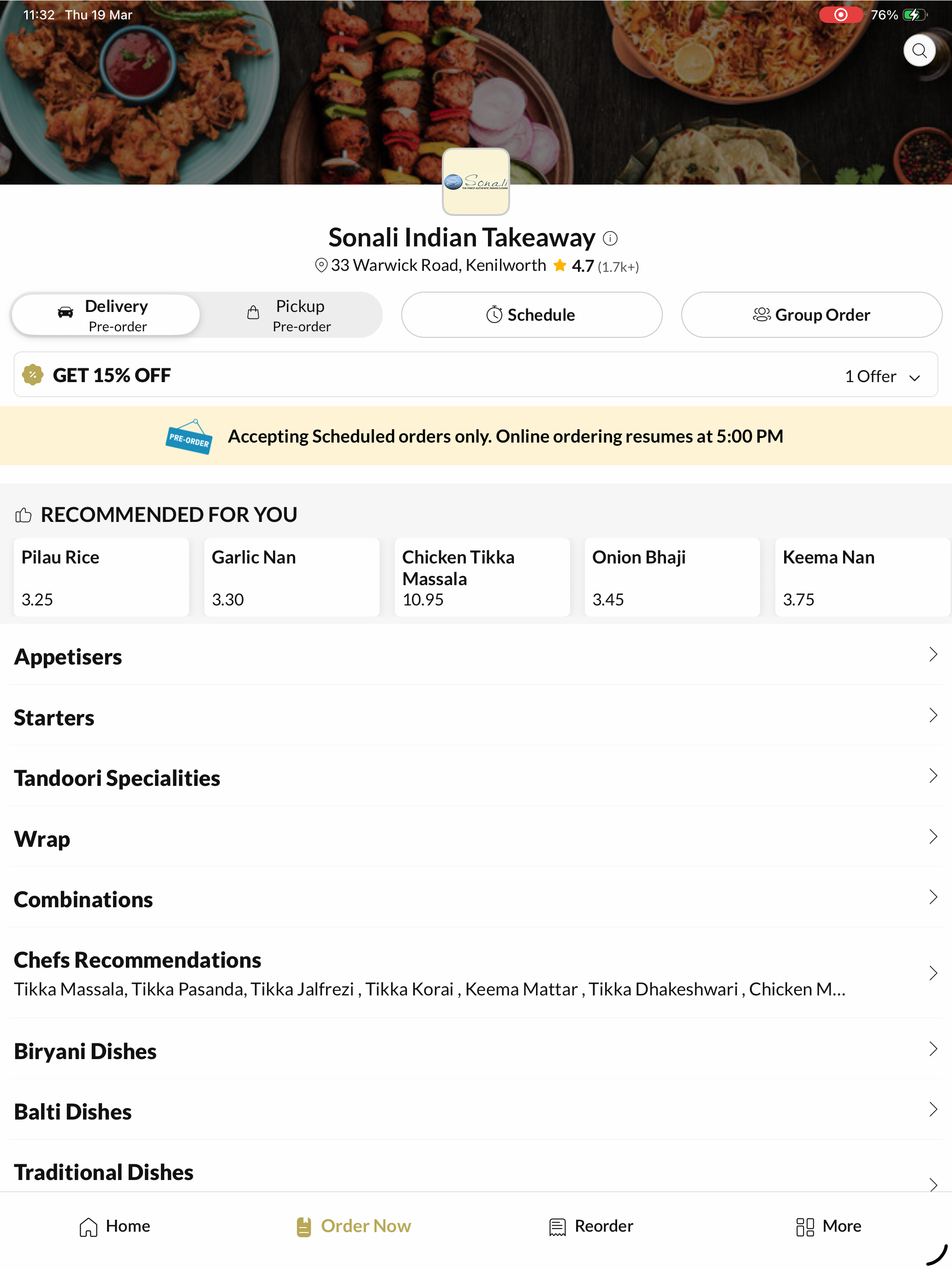Image resolution: width=952 pixels, height=1270 pixels.
Task: Open the More tab
Action: [828, 1226]
